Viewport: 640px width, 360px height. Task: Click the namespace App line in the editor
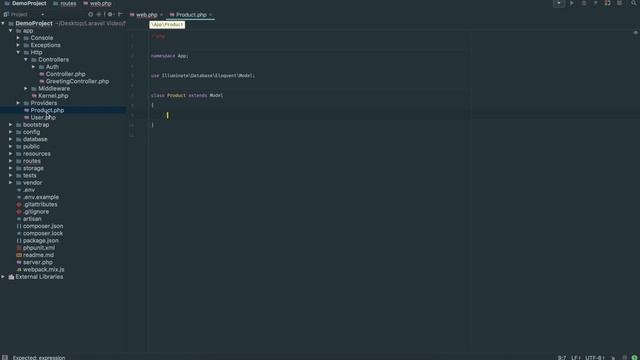[x=170, y=56]
